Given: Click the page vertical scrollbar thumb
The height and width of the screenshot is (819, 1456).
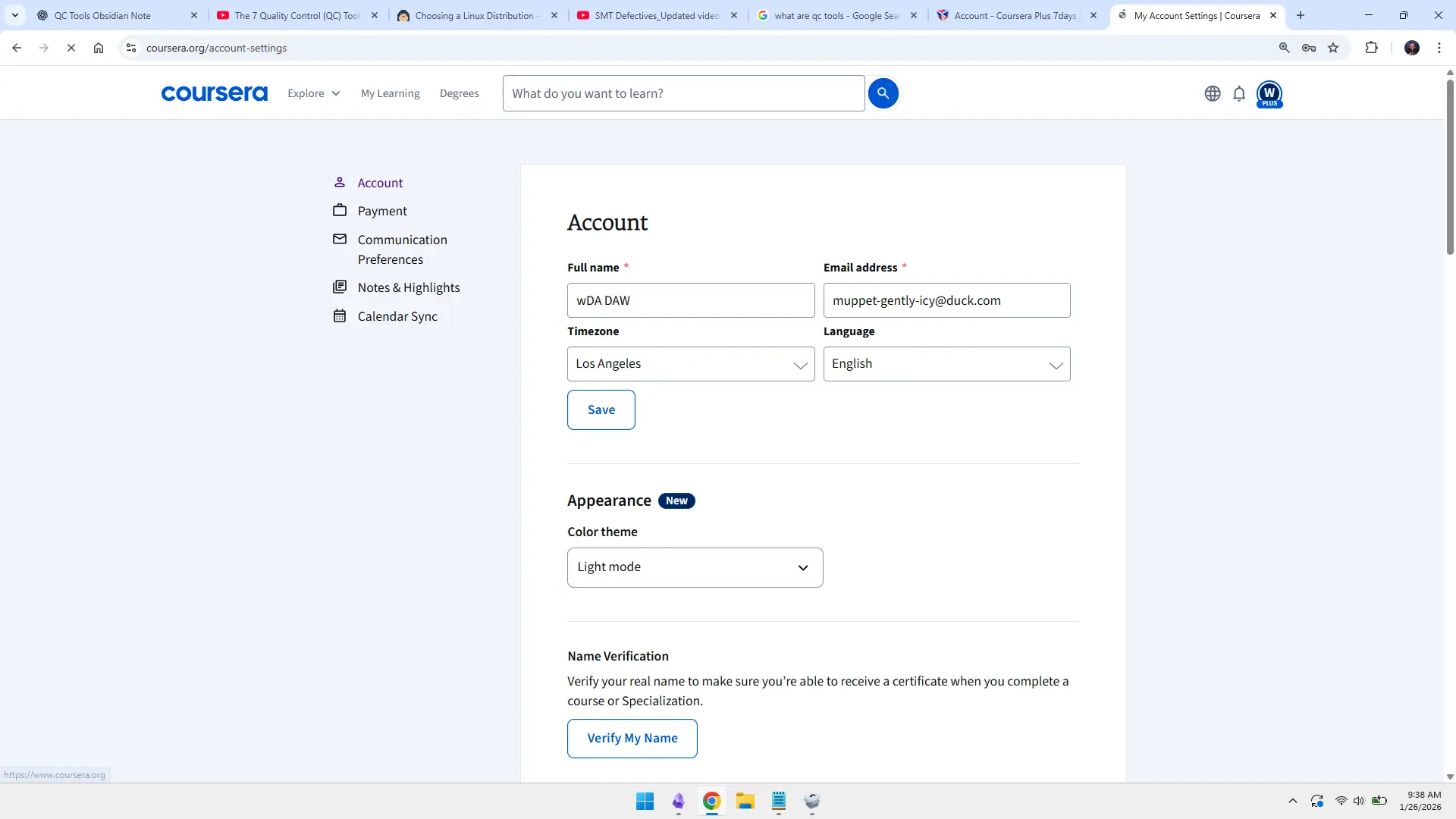Looking at the screenshot, I should tap(1450, 165).
